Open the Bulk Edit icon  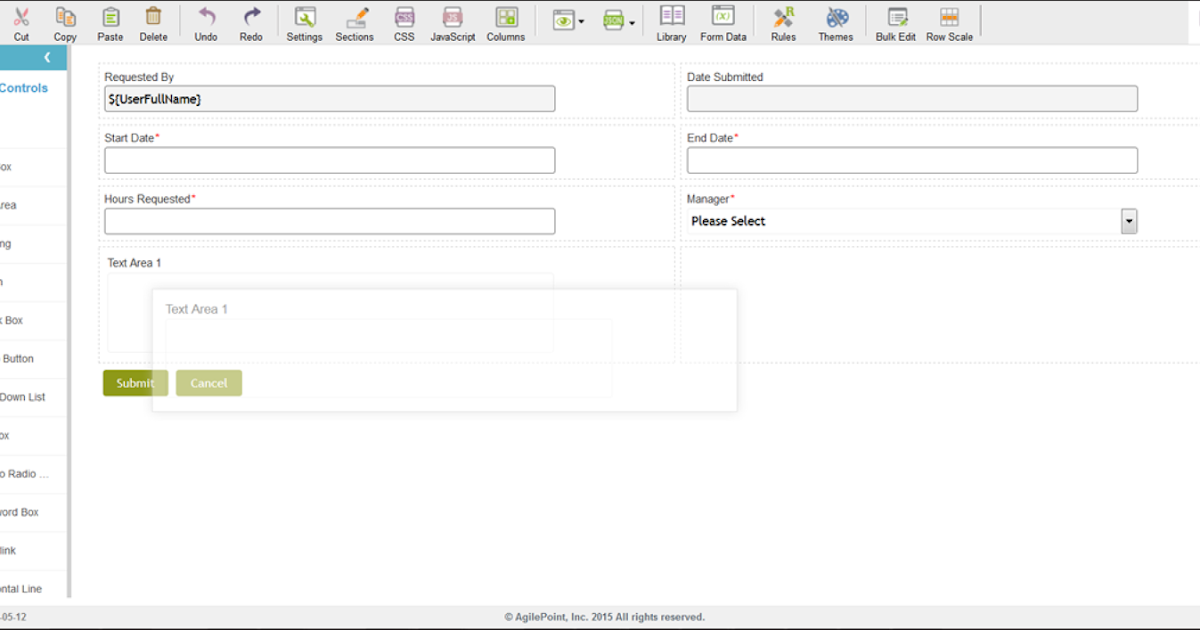[895, 22]
